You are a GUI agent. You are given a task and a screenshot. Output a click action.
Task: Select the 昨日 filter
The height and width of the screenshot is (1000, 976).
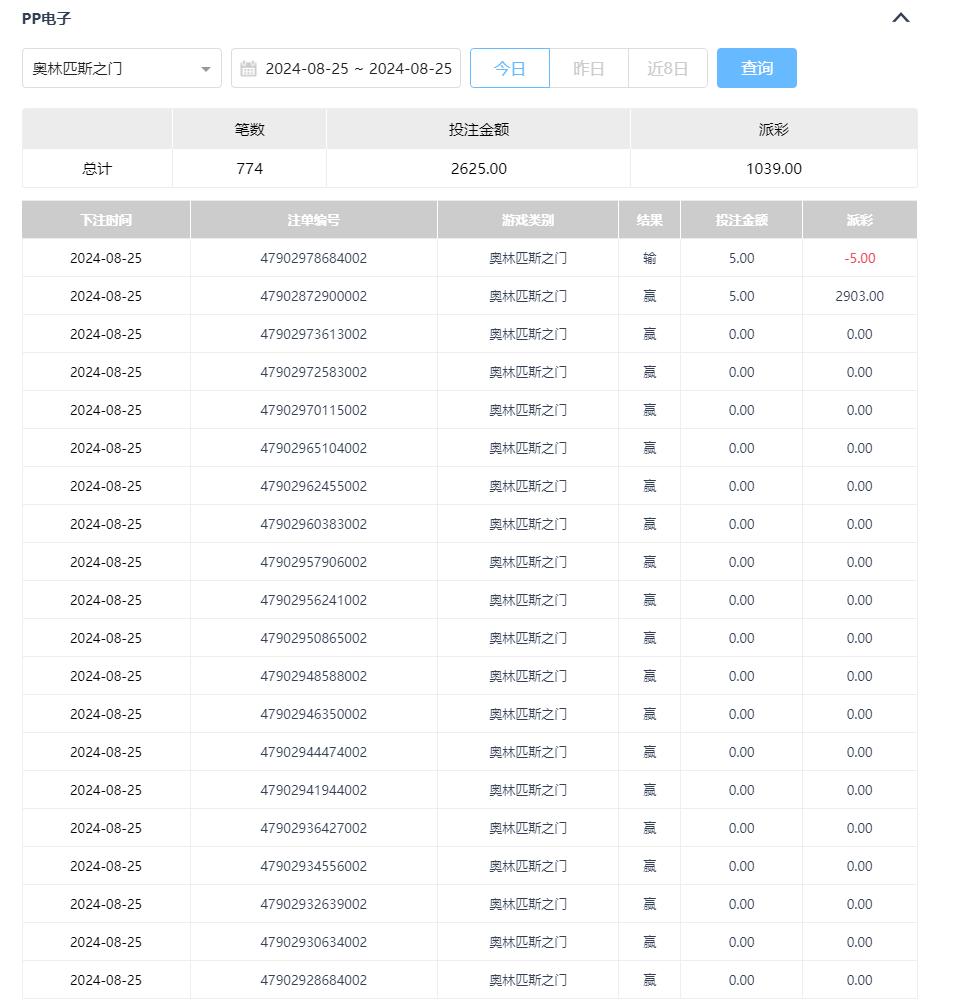click(588, 69)
